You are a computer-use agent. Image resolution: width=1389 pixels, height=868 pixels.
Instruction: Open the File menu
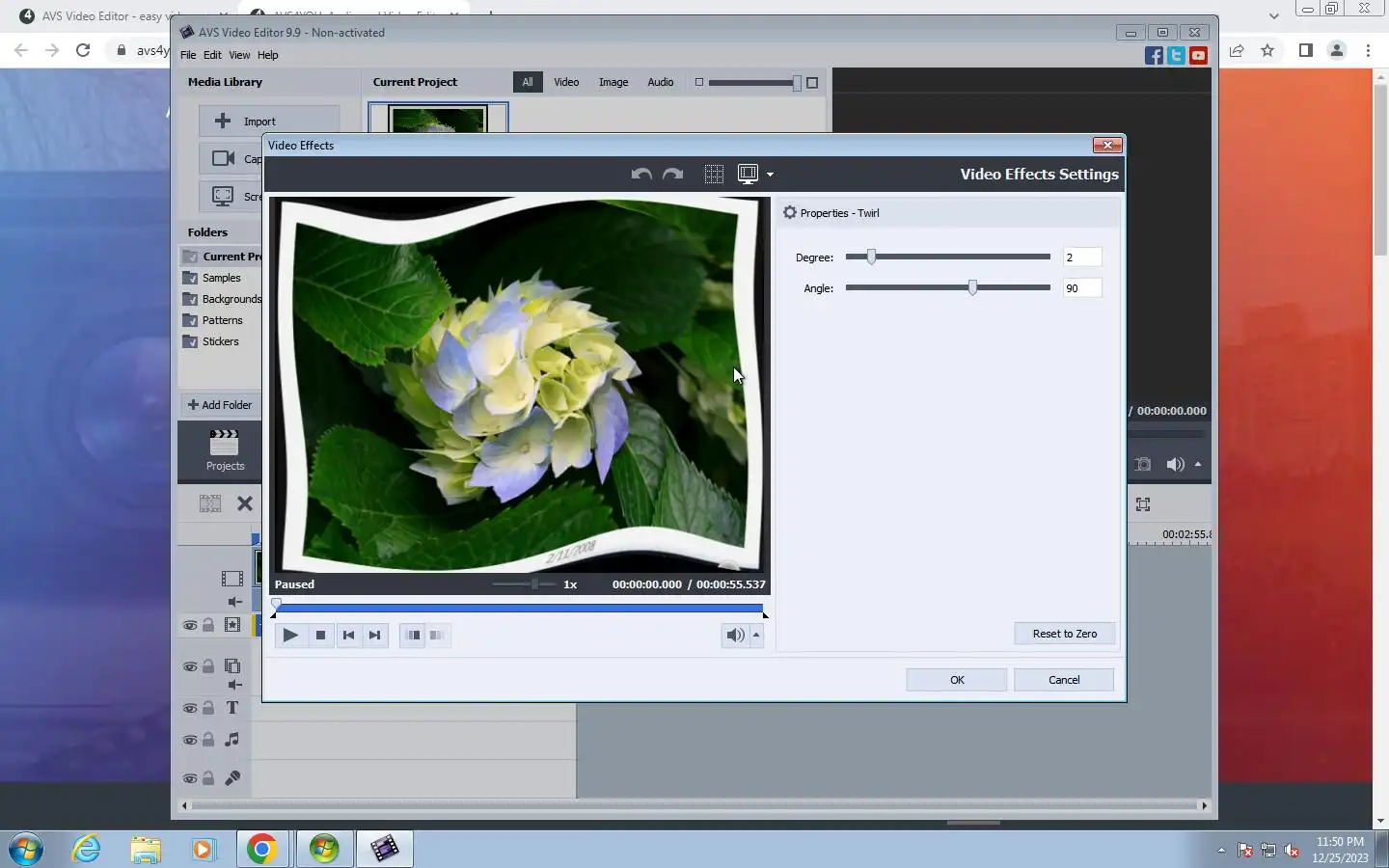(188, 55)
